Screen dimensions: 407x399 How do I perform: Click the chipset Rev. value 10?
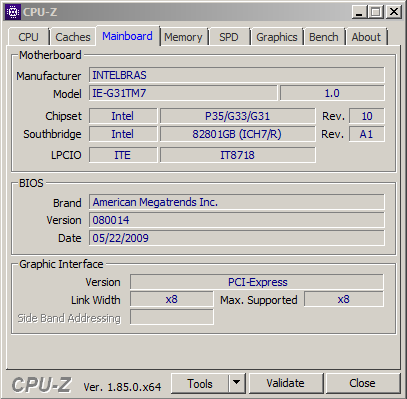[x=367, y=116]
